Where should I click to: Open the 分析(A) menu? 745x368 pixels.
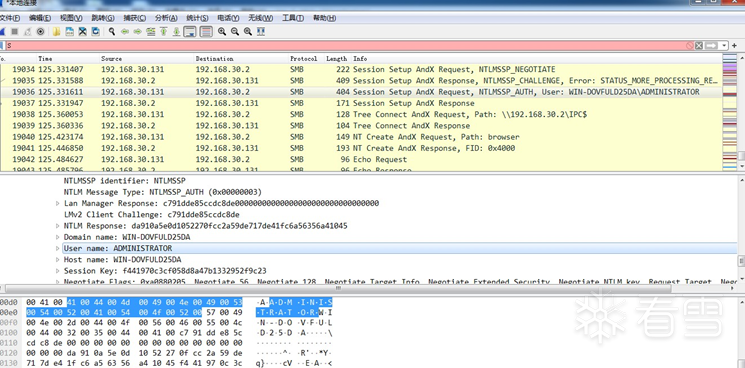click(166, 18)
